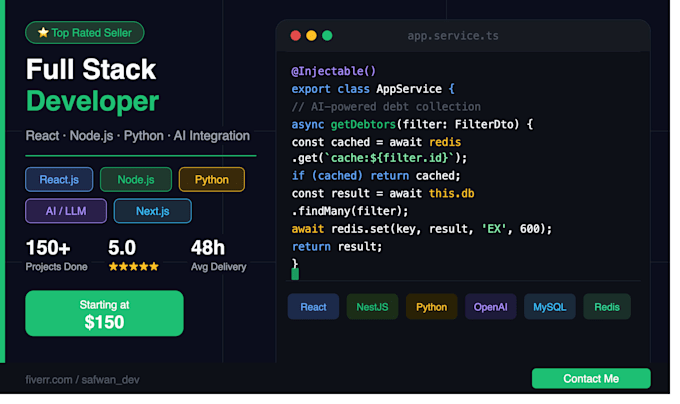The image size is (680, 404).
Task: Click the app.service.ts file title
Action: pyautogui.click(x=453, y=36)
